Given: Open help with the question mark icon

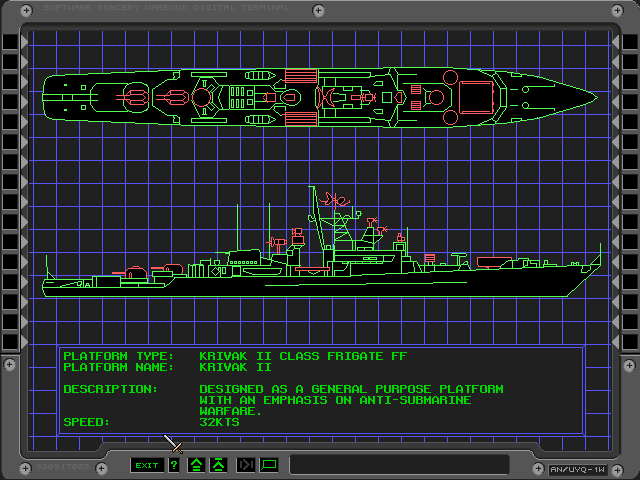Looking at the screenshot, I should click(174, 465).
